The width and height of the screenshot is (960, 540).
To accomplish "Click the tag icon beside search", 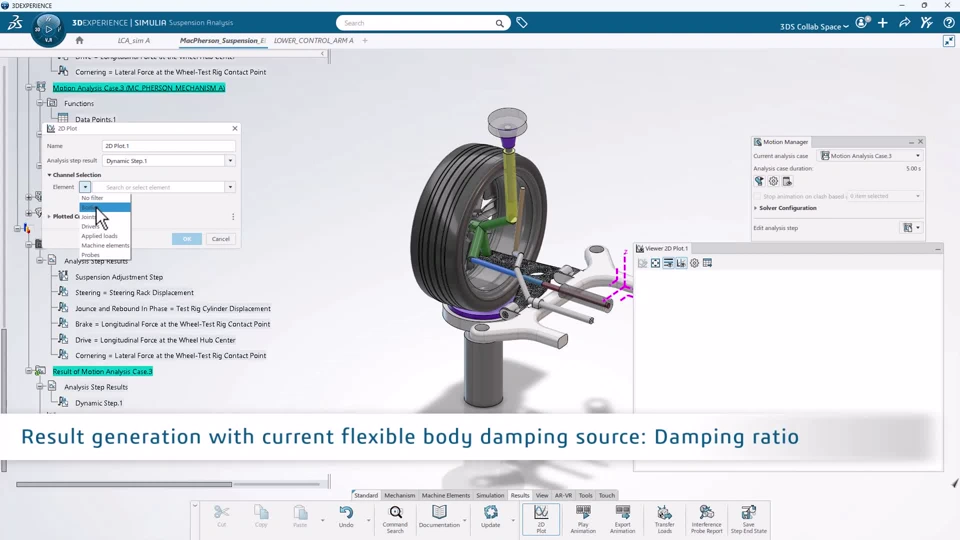I will click(x=522, y=23).
